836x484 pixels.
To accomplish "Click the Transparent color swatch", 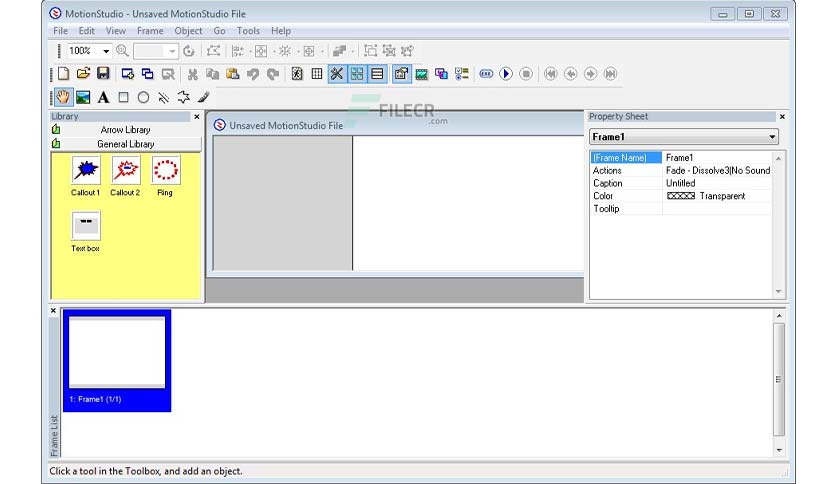I will (x=681, y=196).
